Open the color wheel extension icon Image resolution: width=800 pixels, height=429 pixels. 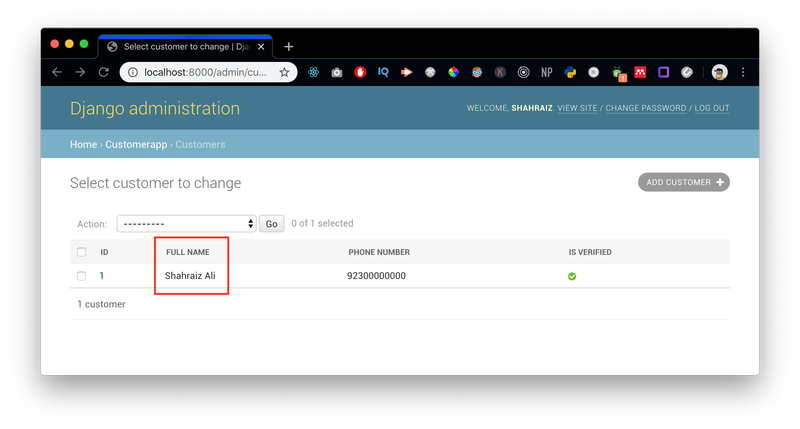(454, 72)
